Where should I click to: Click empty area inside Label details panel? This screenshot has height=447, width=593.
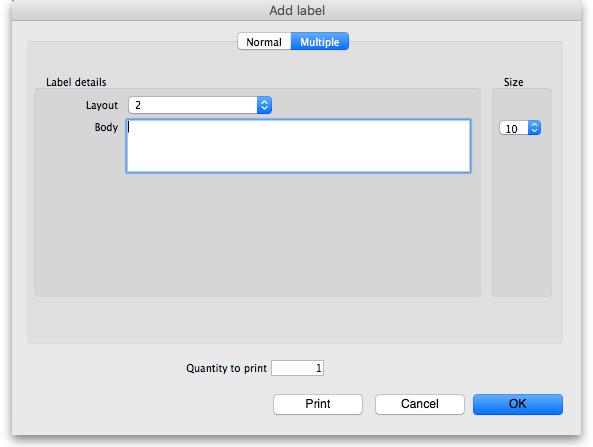point(257,234)
